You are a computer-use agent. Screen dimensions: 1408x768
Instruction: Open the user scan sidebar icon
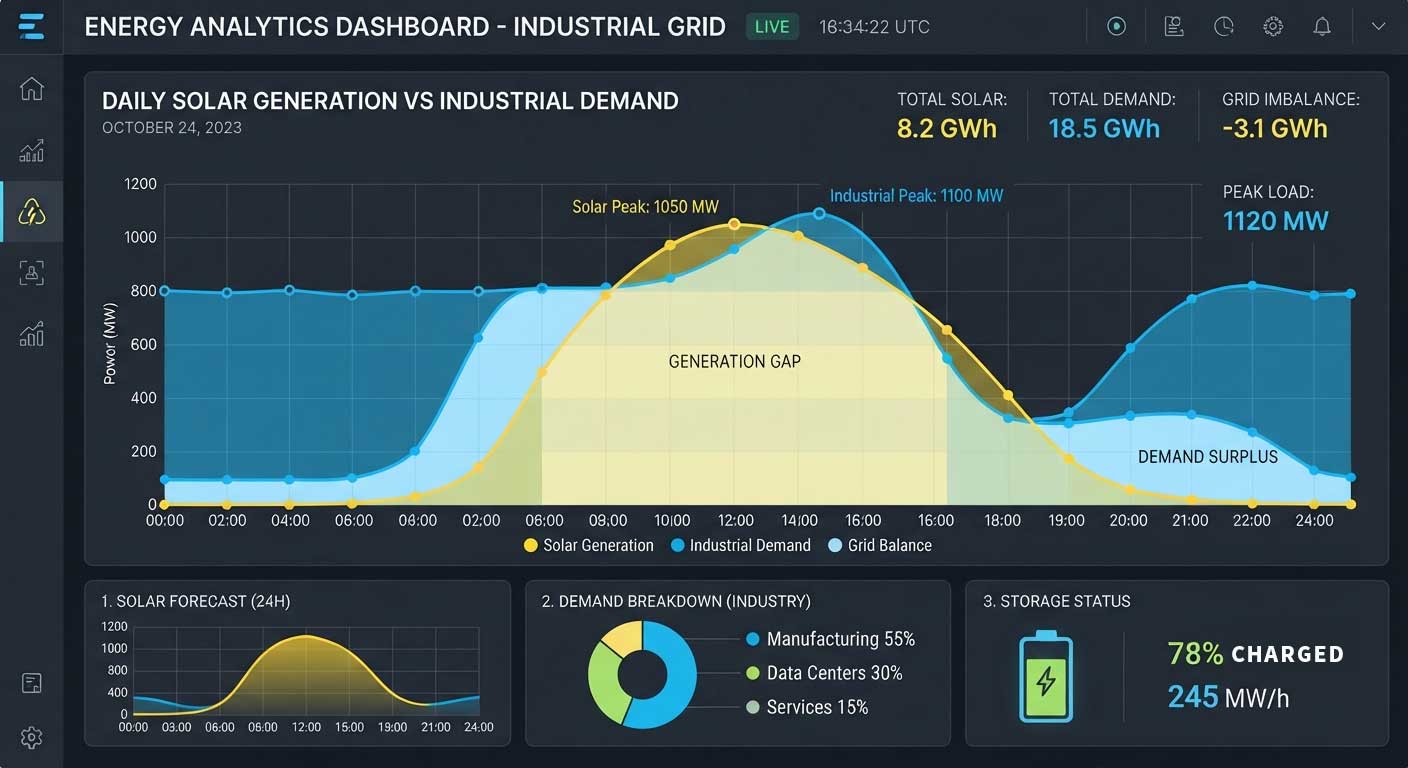(x=32, y=273)
